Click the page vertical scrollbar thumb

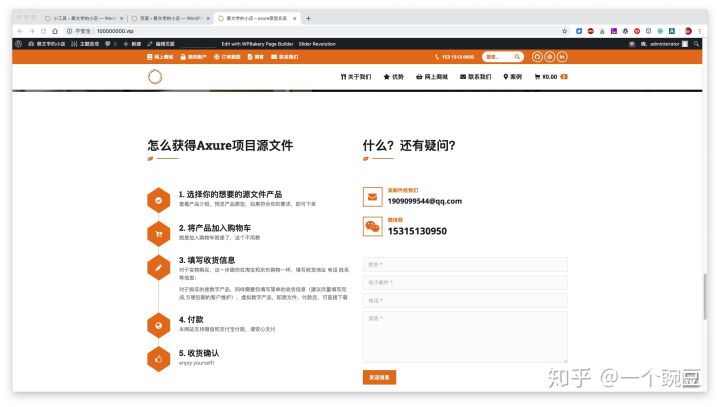click(705, 296)
